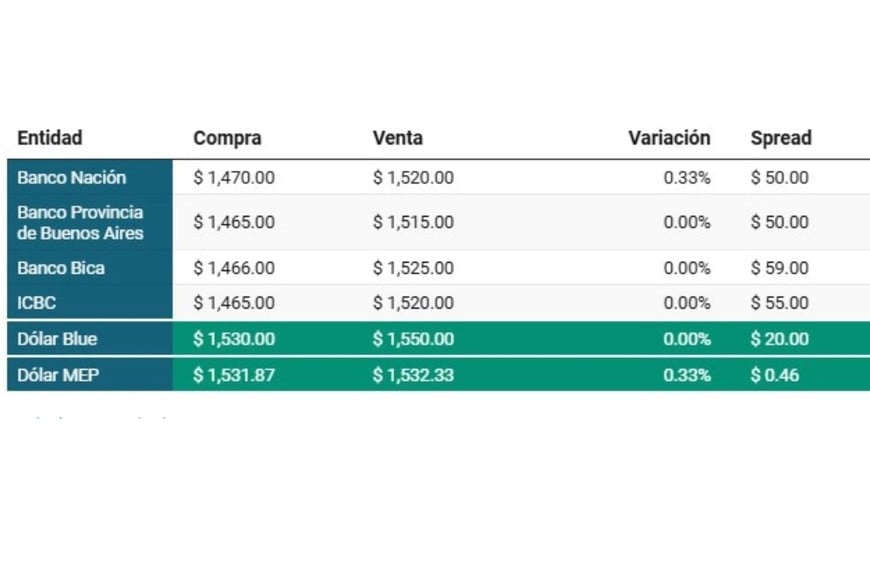Select the Compra column header

coord(227,138)
